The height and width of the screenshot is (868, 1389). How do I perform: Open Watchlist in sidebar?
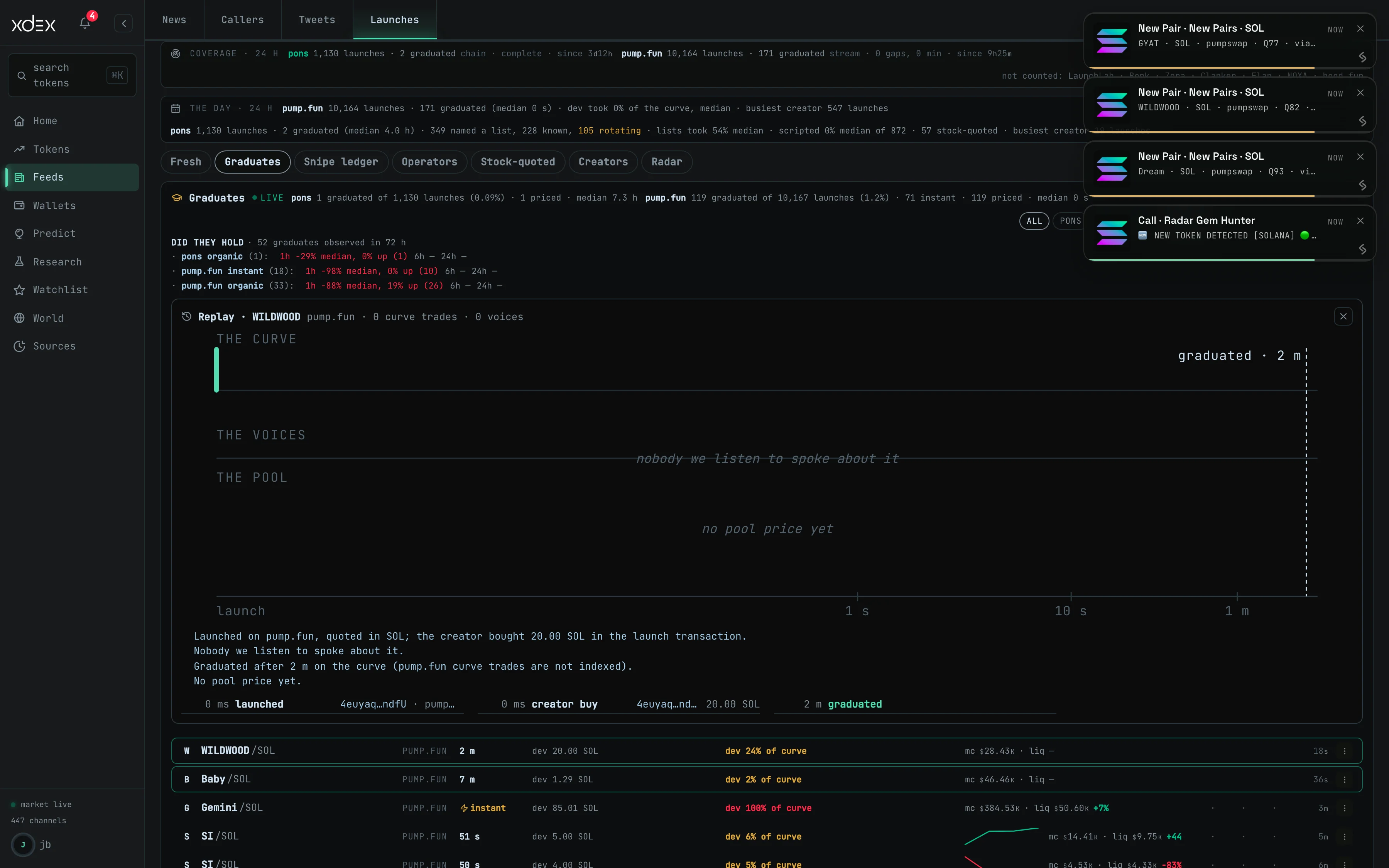[72, 290]
